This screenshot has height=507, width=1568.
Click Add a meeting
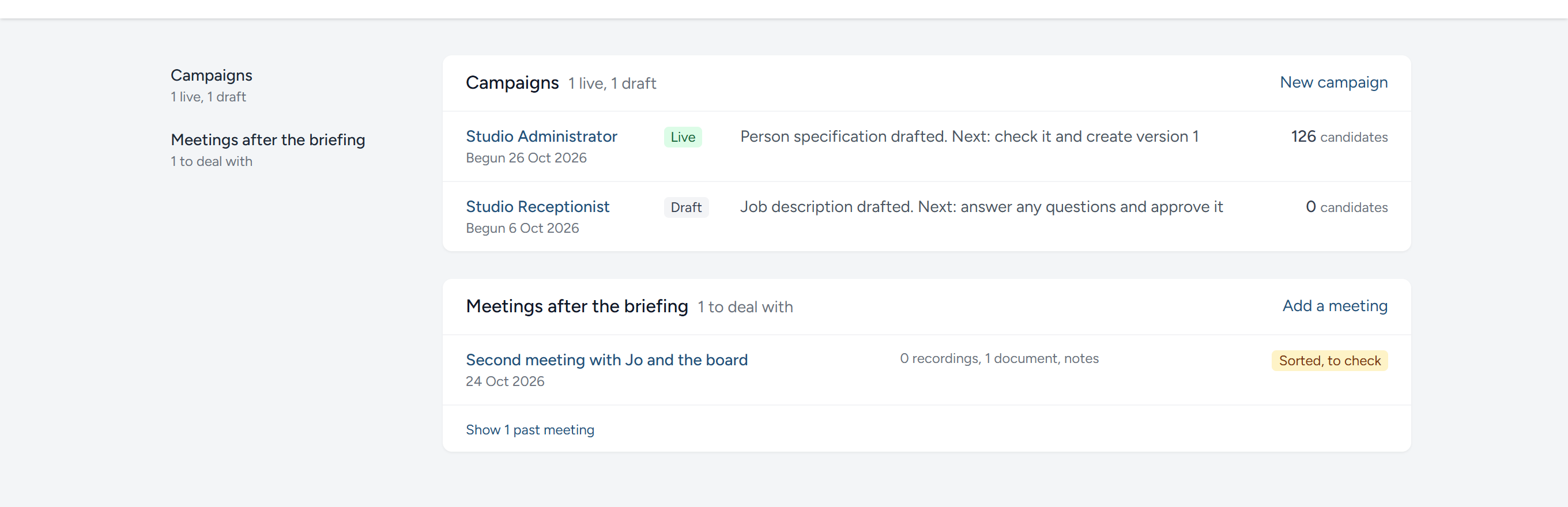[x=1335, y=305]
